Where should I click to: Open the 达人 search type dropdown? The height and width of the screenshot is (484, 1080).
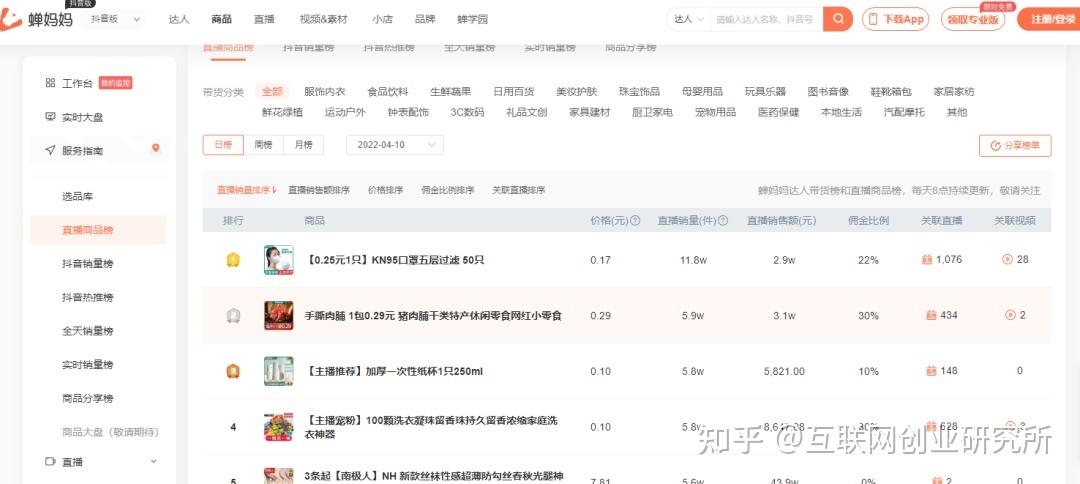pos(689,19)
